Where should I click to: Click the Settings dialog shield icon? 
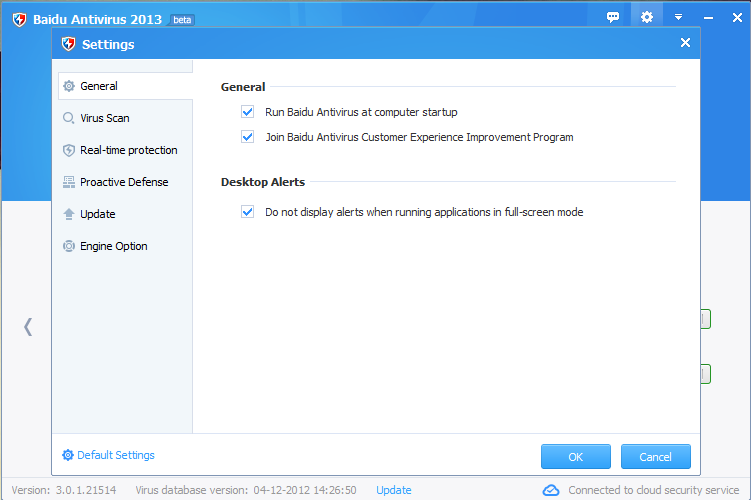68,44
